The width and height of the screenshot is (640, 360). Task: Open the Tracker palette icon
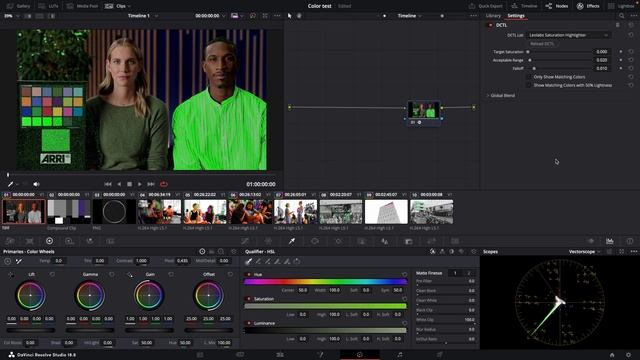point(338,241)
